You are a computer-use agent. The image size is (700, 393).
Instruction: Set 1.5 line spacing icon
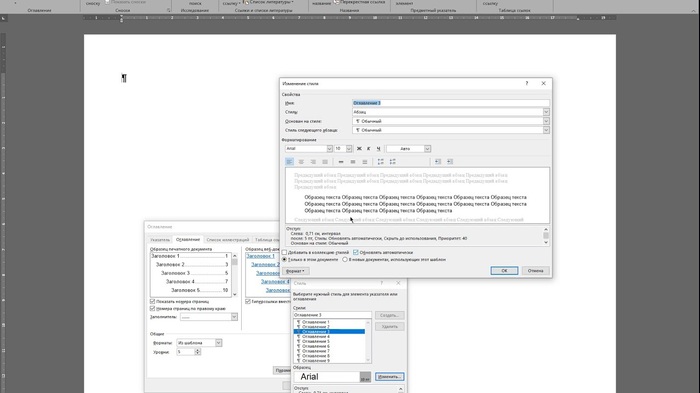pos(353,162)
